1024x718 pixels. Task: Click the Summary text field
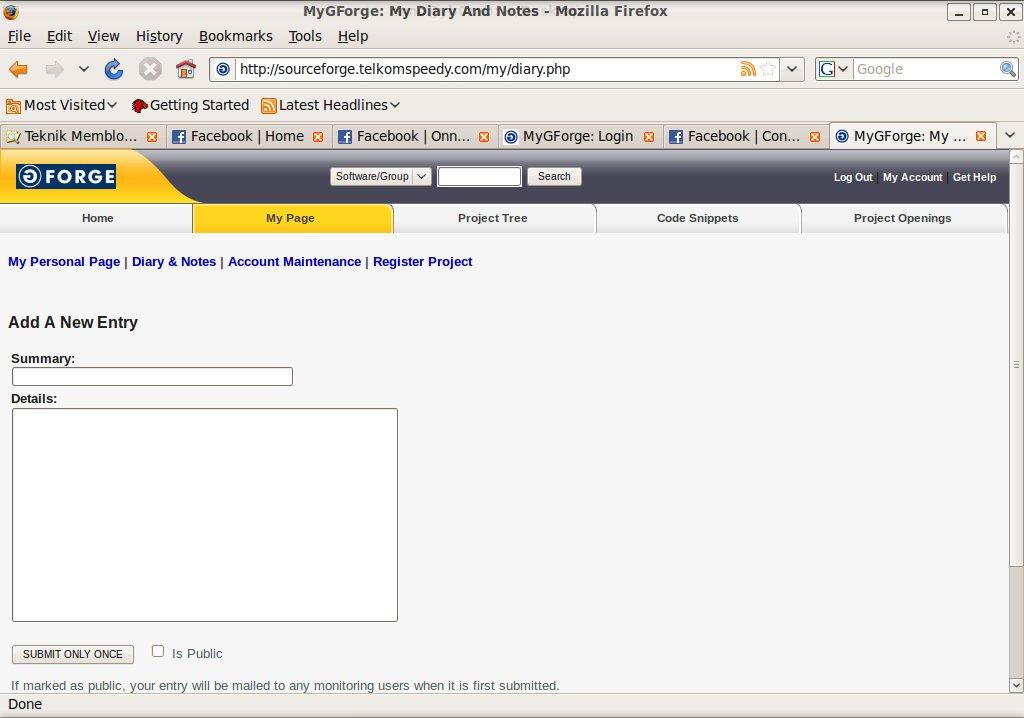click(152, 376)
